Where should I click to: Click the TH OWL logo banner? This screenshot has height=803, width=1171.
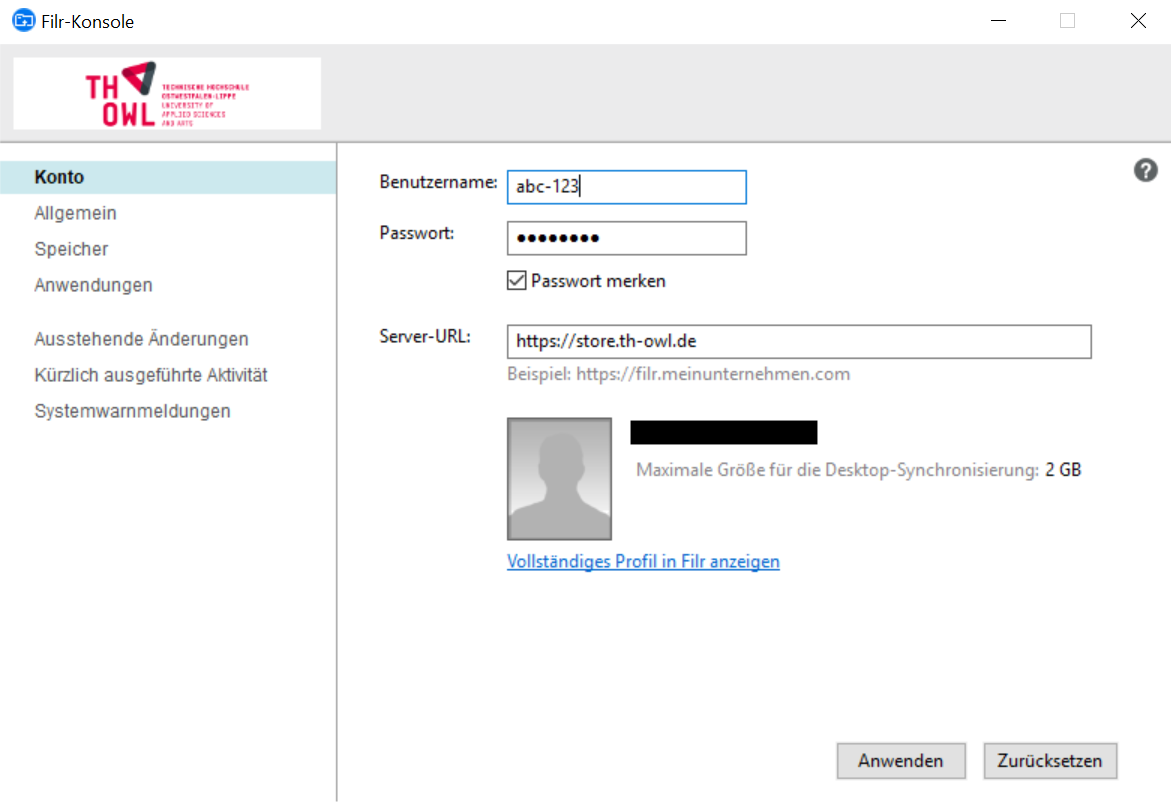(x=167, y=93)
